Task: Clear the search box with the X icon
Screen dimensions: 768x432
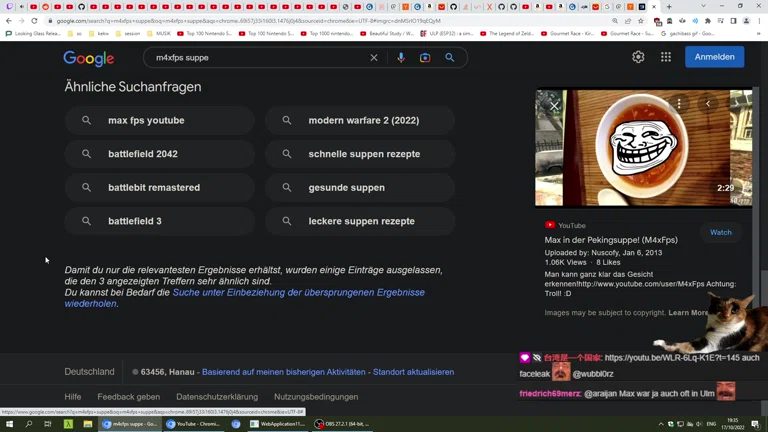Action: pos(374,57)
